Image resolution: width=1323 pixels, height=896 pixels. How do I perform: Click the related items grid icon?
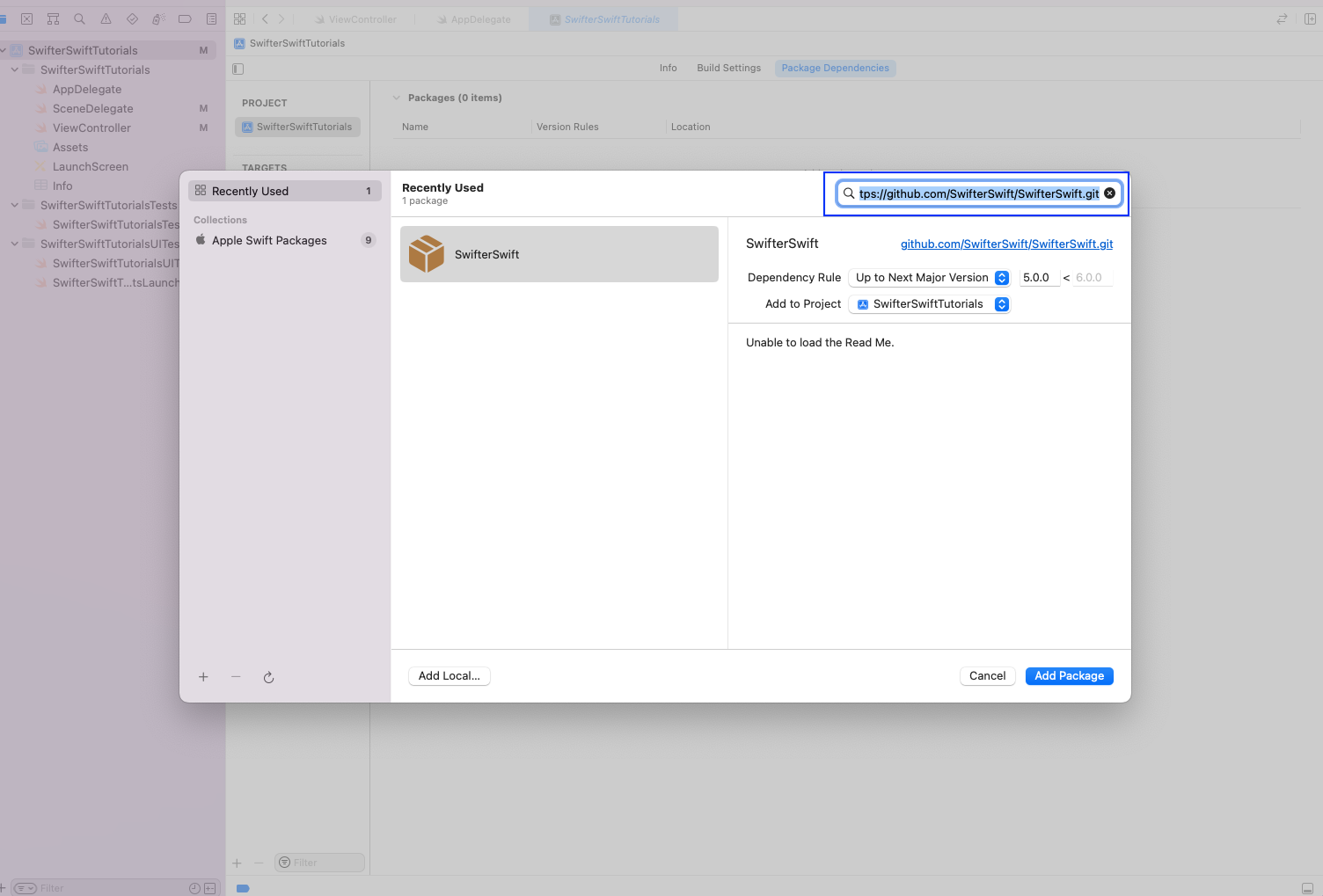(240, 18)
